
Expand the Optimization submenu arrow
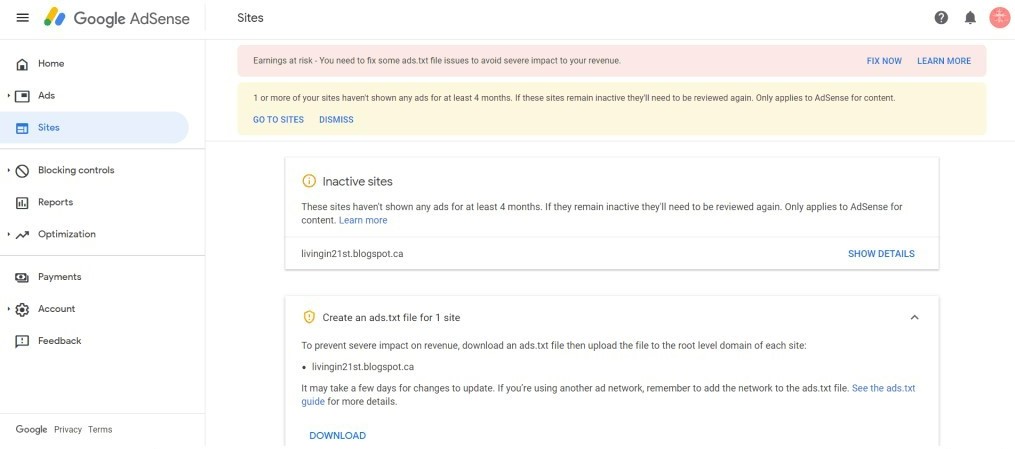tap(9, 234)
